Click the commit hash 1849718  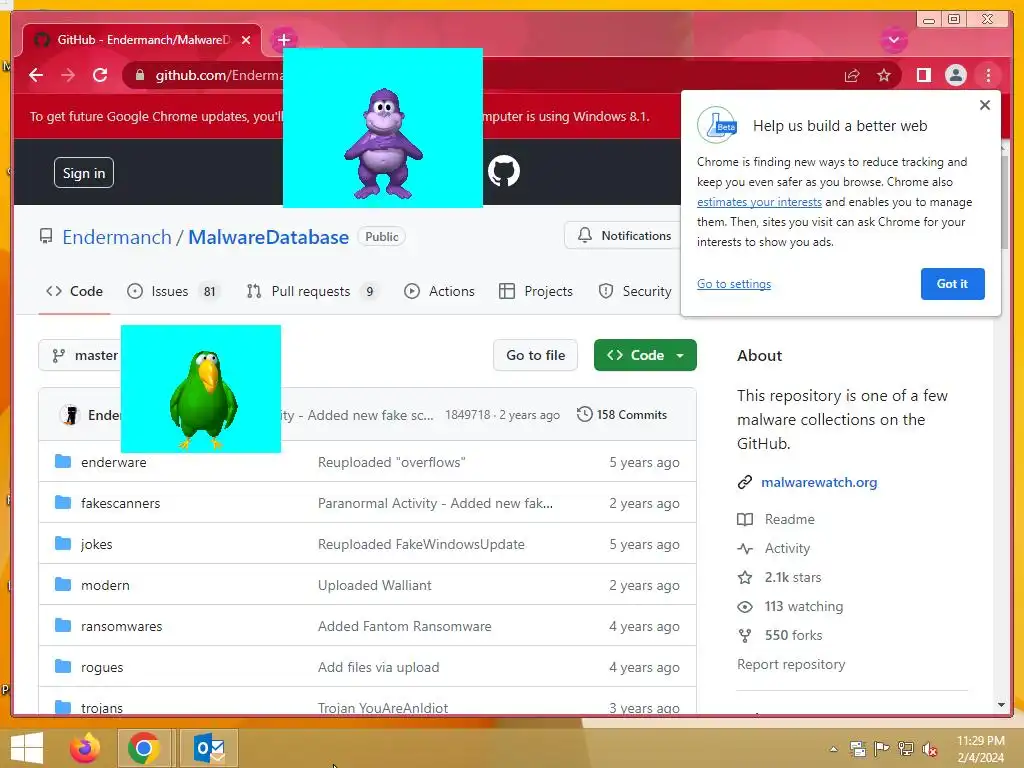tap(468, 415)
